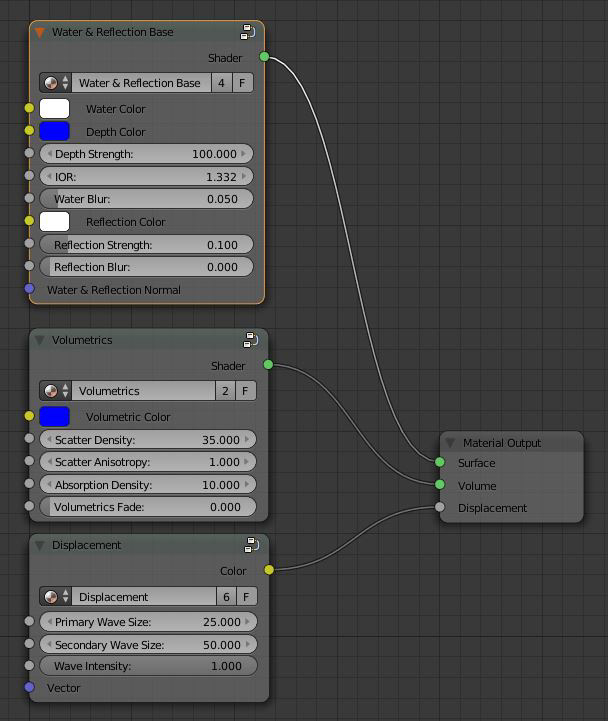608x721 pixels.
Task: Decrease IOR with left arrow
Action: click(49, 177)
